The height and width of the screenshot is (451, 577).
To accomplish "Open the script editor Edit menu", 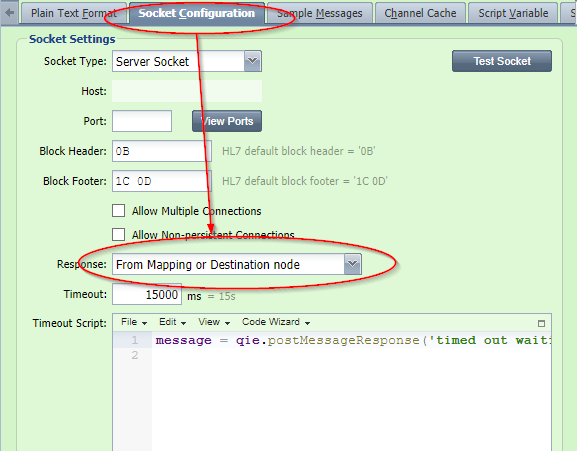I will tap(172, 322).
